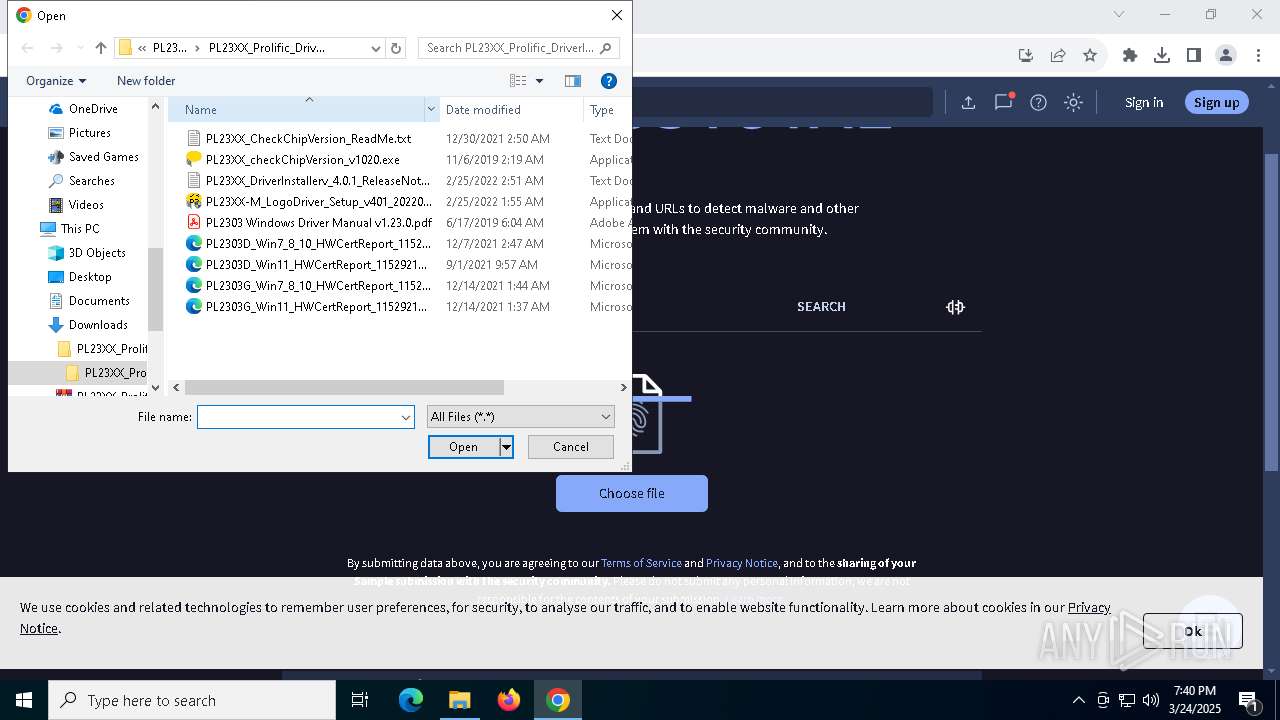Select PL23XX-M_LogoDriver_Setup installer file

(x=308, y=202)
